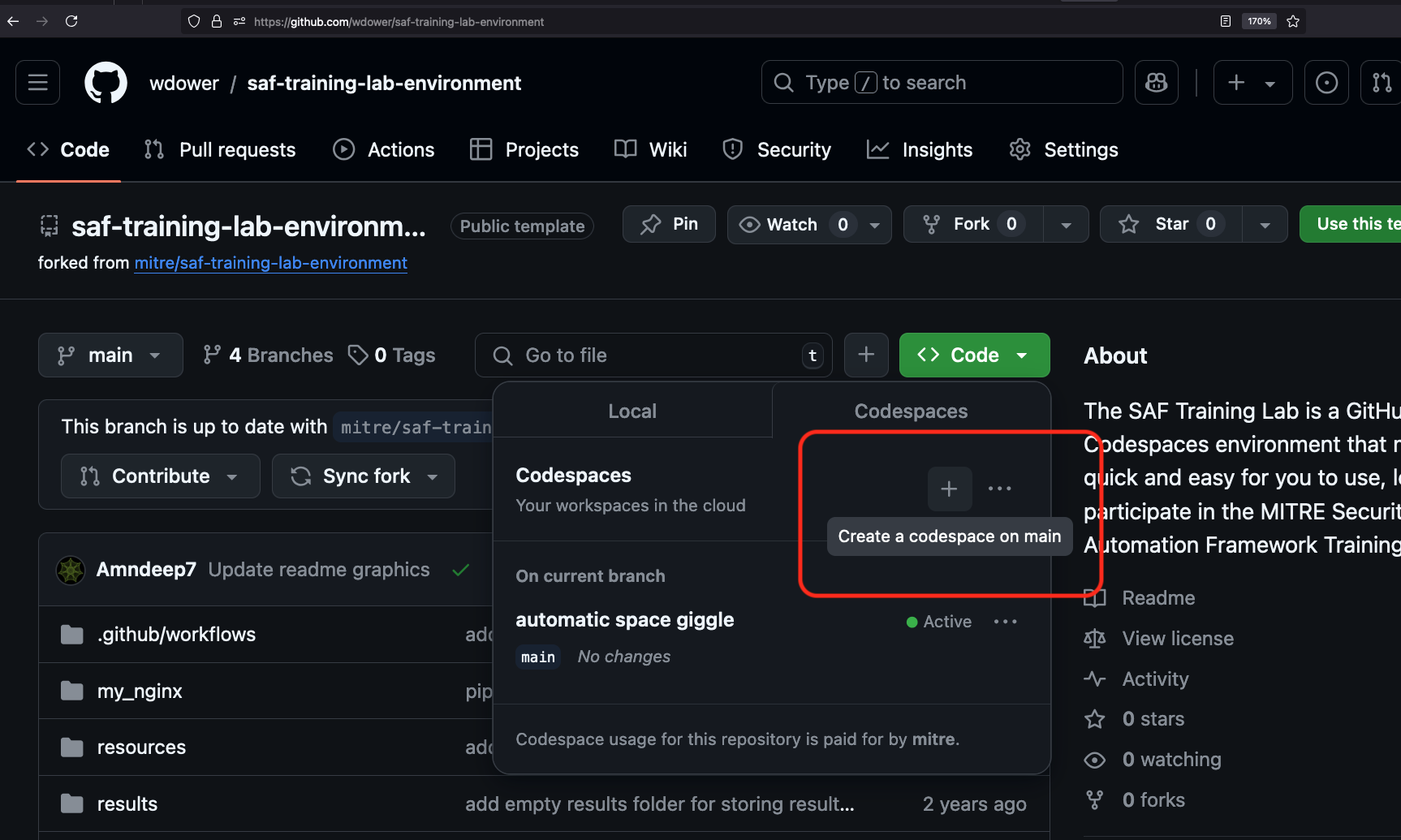Switch to the Local tab in Code popup
This screenshot has width=1401, height=840.
point(632,411)
